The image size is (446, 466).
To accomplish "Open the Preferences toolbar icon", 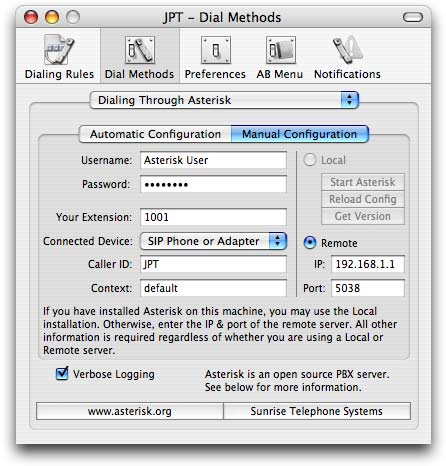I will point(215,57).
